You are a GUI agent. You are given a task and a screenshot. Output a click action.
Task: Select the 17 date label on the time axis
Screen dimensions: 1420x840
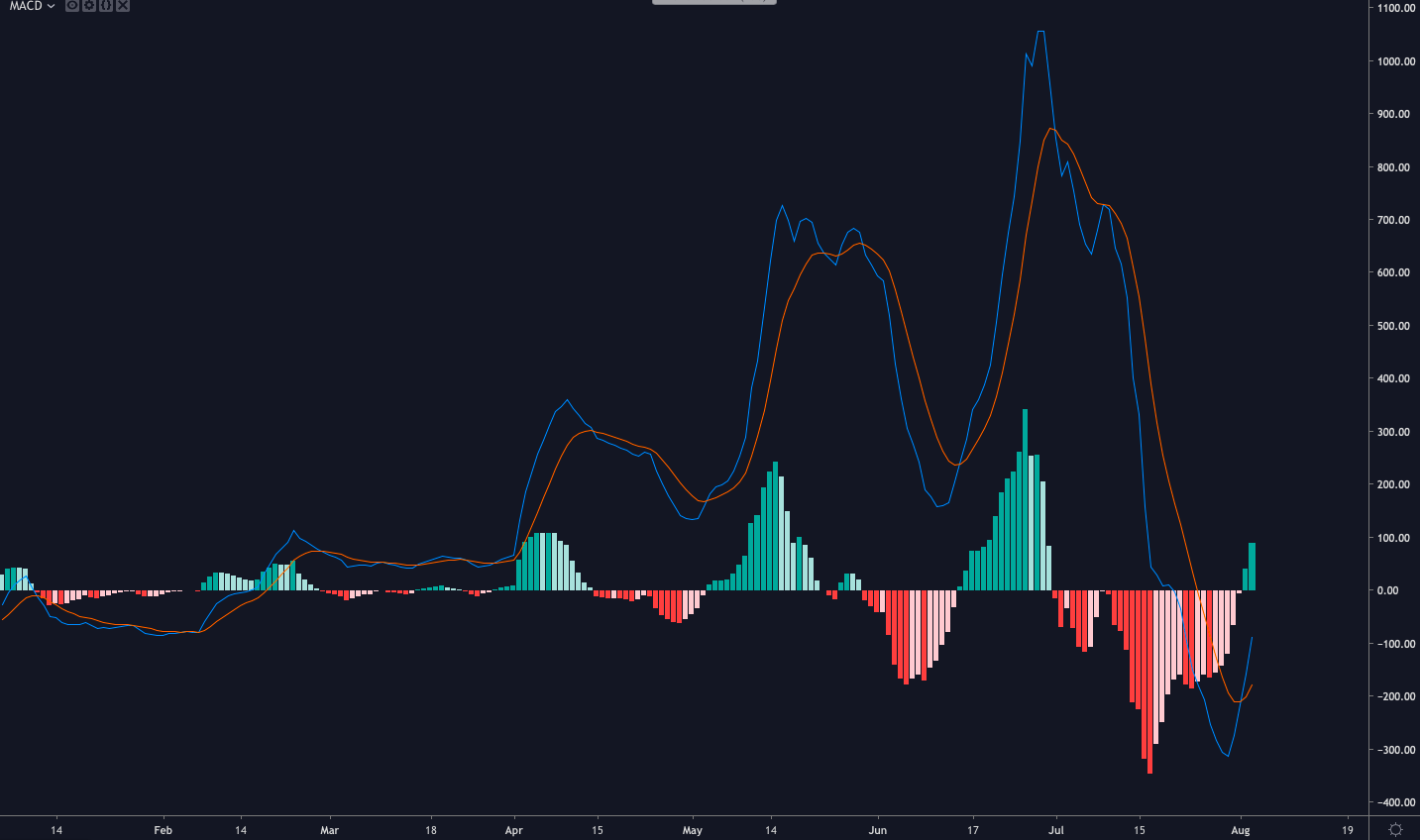pyautogui.click(x=973, y=830)
